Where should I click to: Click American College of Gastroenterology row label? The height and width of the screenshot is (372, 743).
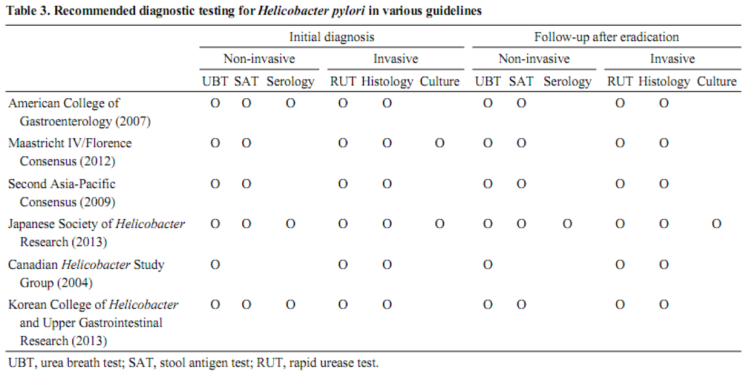79,112
